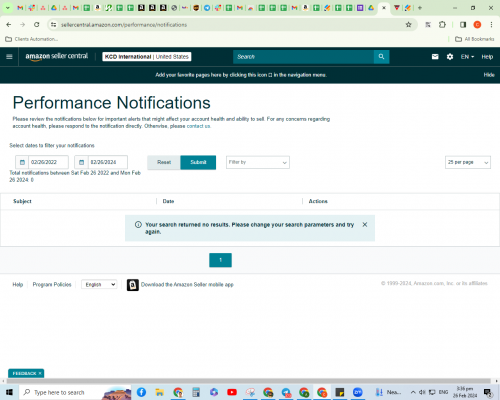Change footer language from English
This screenshot has height=400, width=500.
coord(99,284)
